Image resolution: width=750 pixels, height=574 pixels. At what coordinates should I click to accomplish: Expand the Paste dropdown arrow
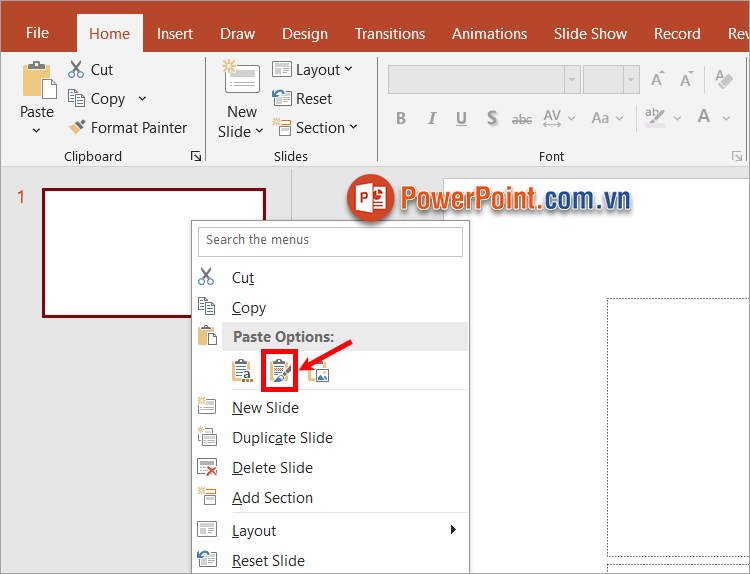click(36, 130)
